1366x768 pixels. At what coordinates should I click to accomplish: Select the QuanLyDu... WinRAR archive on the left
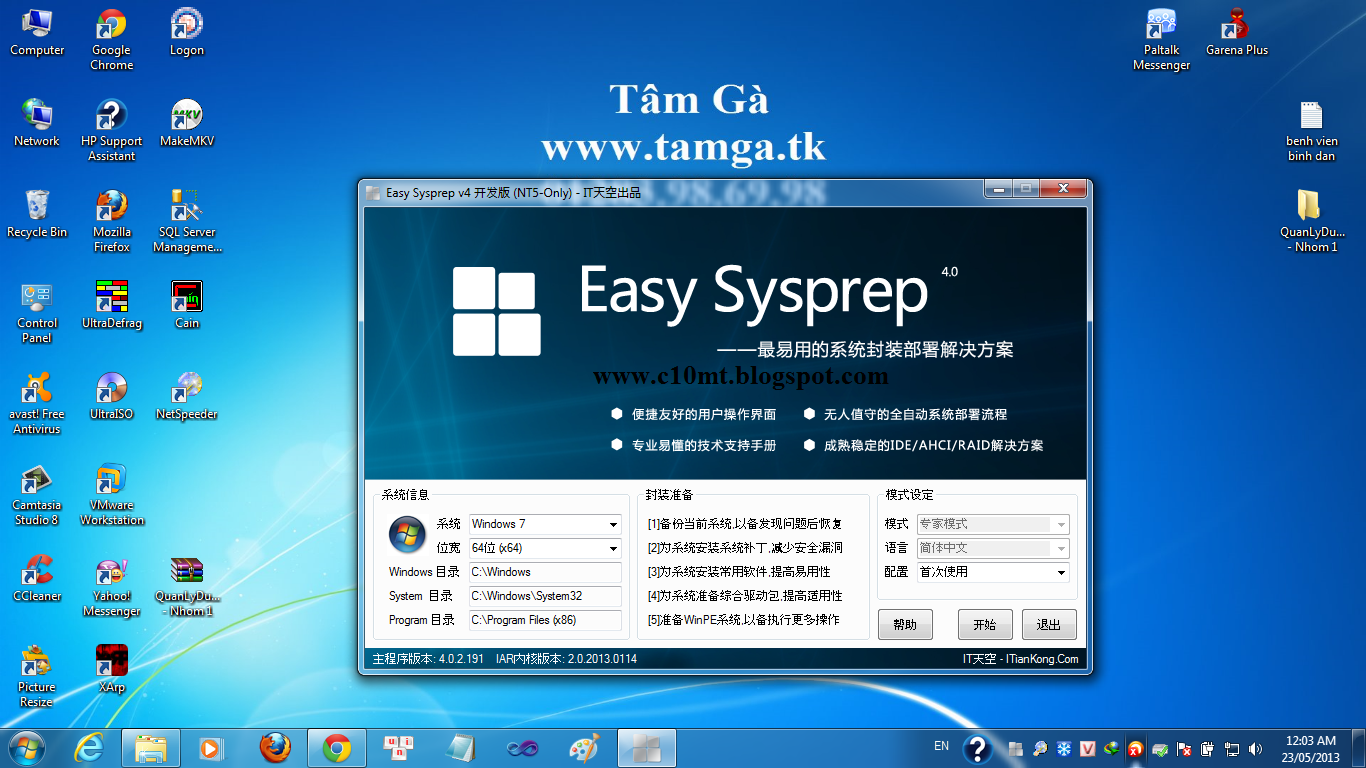click(187, 586)
